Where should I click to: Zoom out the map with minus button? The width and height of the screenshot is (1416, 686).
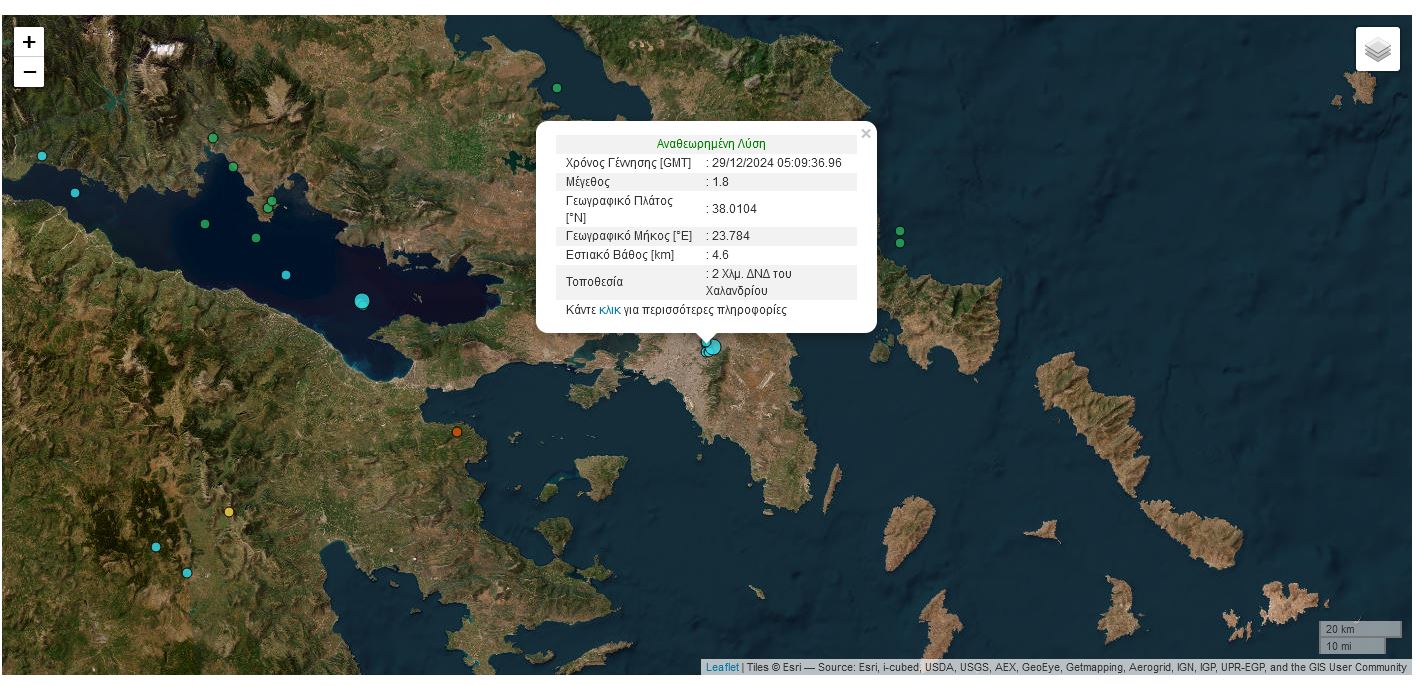(29, 72)
